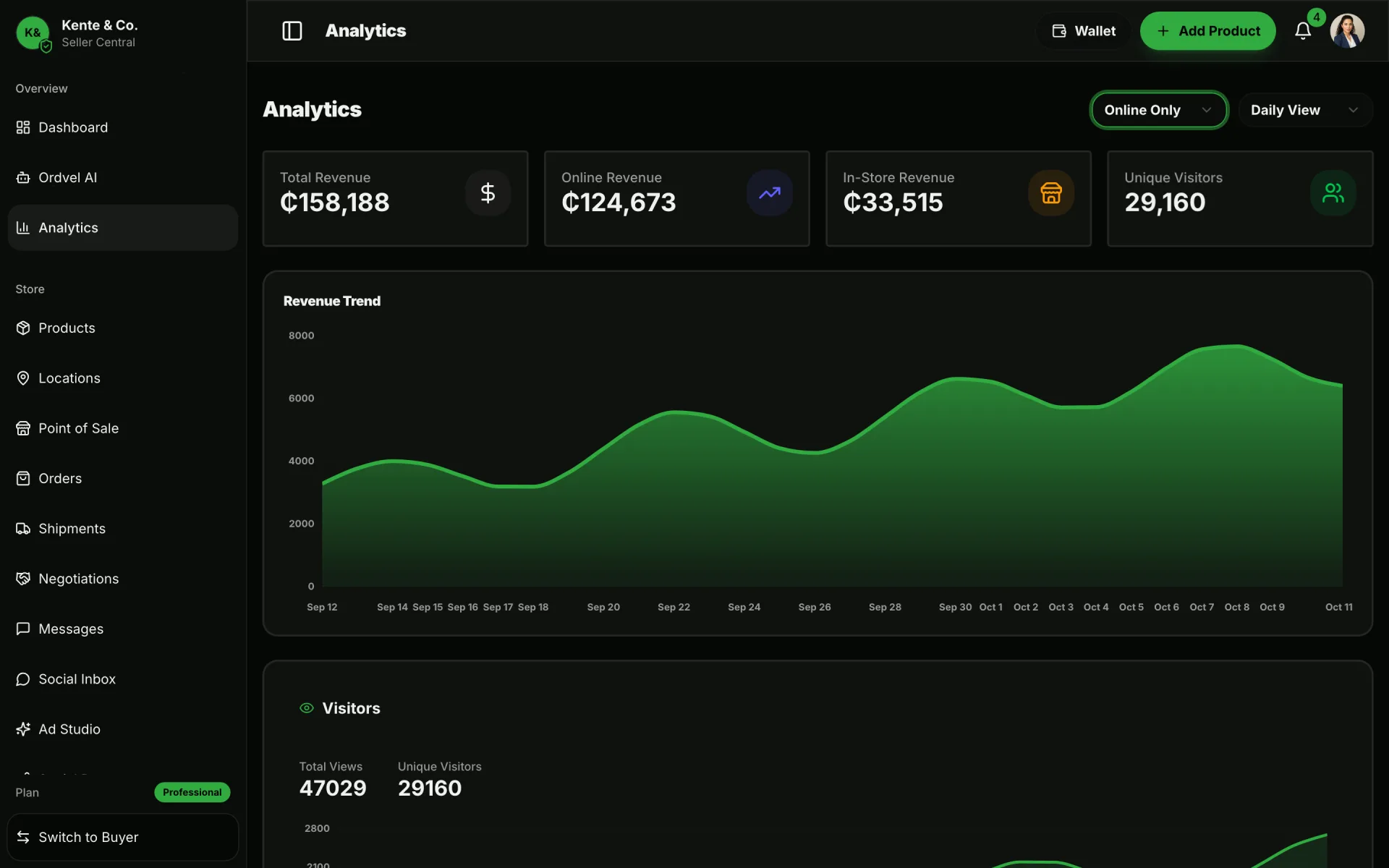Click the Revenue Trend chart title
This screenshot has height=868, width=1389.
[332, 301]
